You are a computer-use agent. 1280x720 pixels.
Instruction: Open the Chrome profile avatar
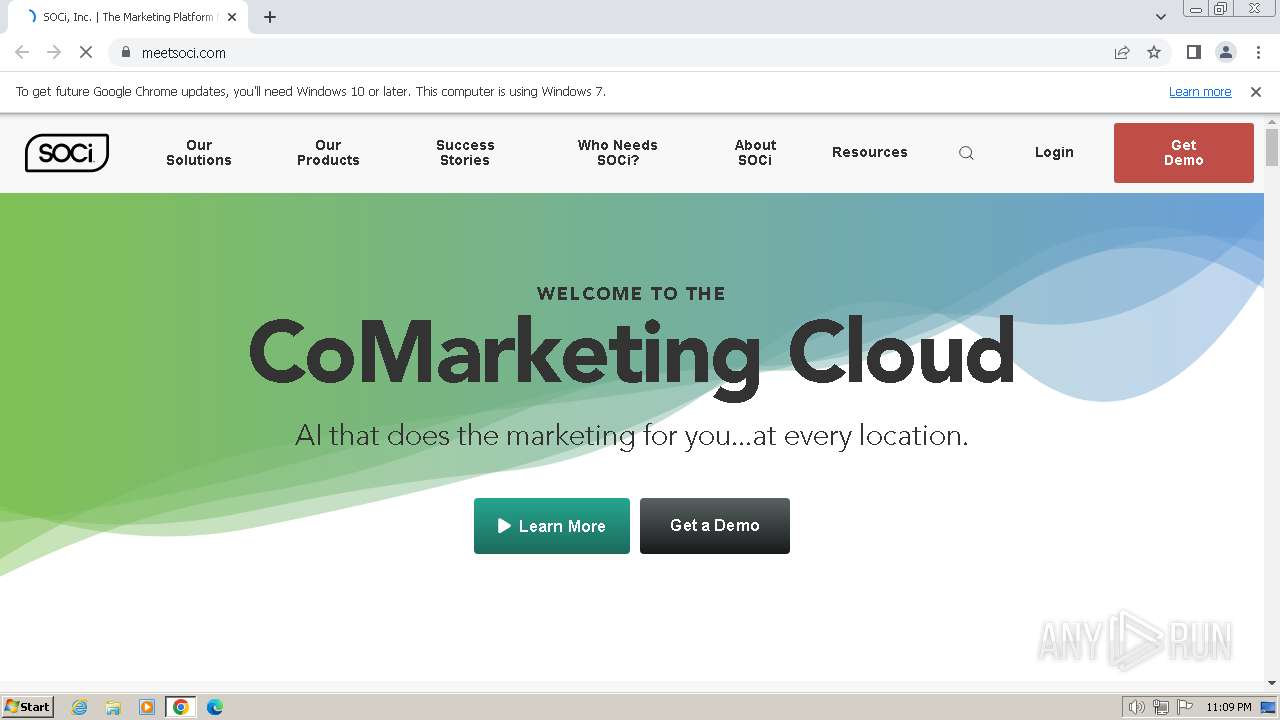click(x=1225, y=53)
